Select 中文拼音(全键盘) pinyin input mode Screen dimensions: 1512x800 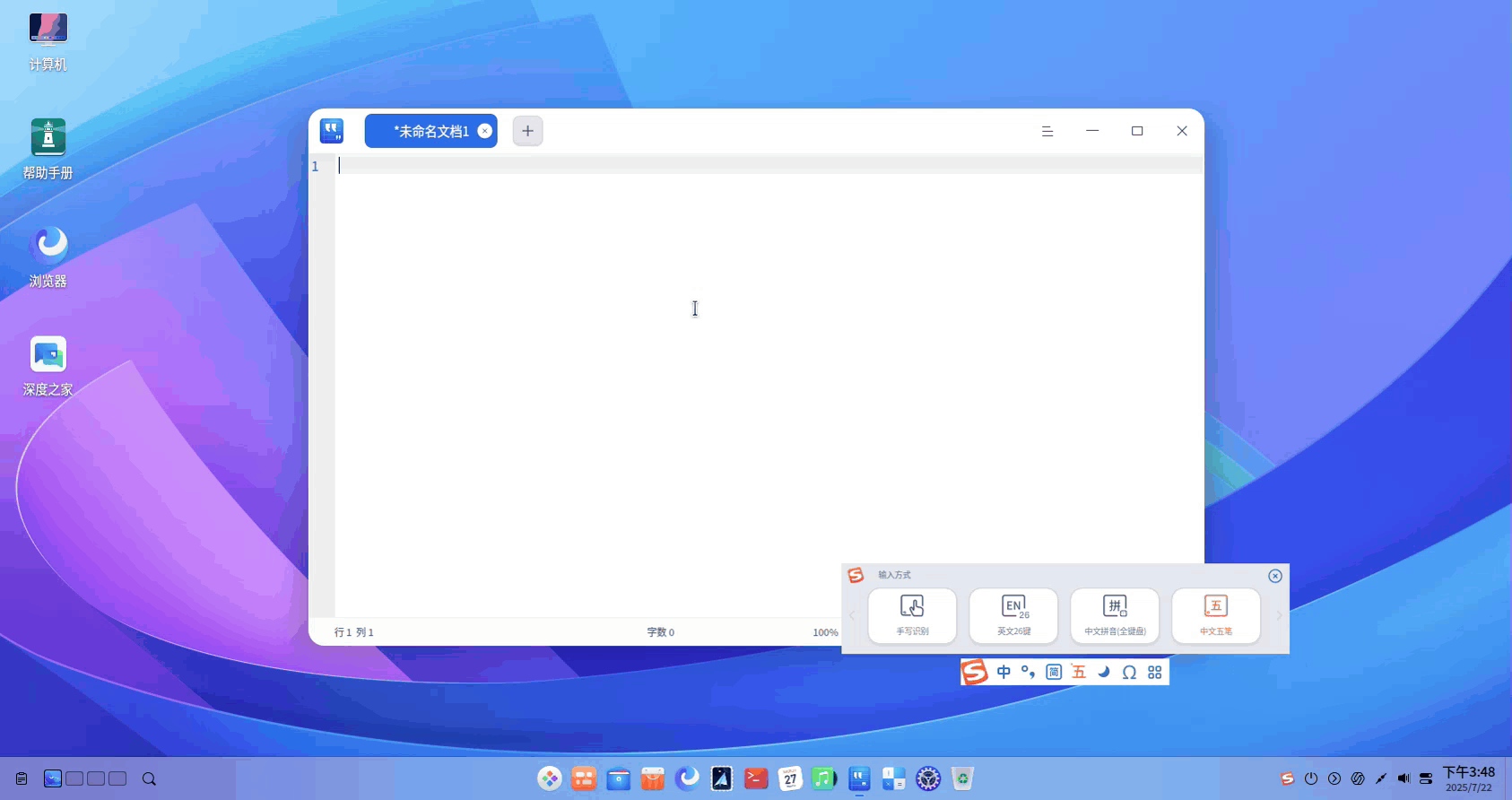pyautogui.click(x=1115, y=616)
